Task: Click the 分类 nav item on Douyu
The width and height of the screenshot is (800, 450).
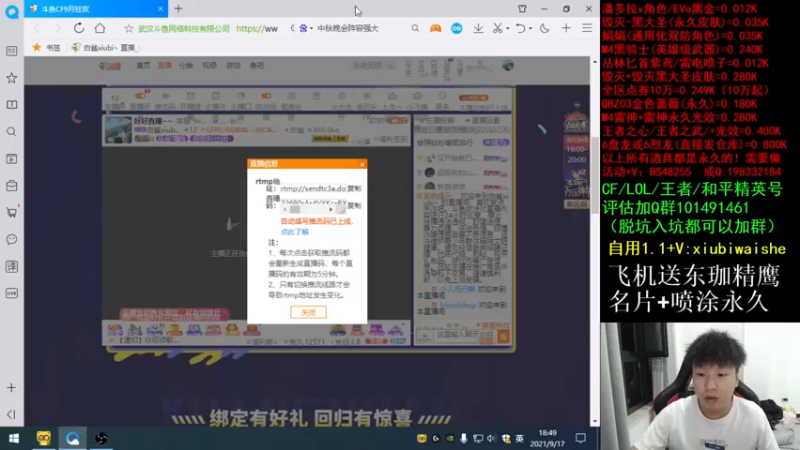Action: click(x=186, y=65)
